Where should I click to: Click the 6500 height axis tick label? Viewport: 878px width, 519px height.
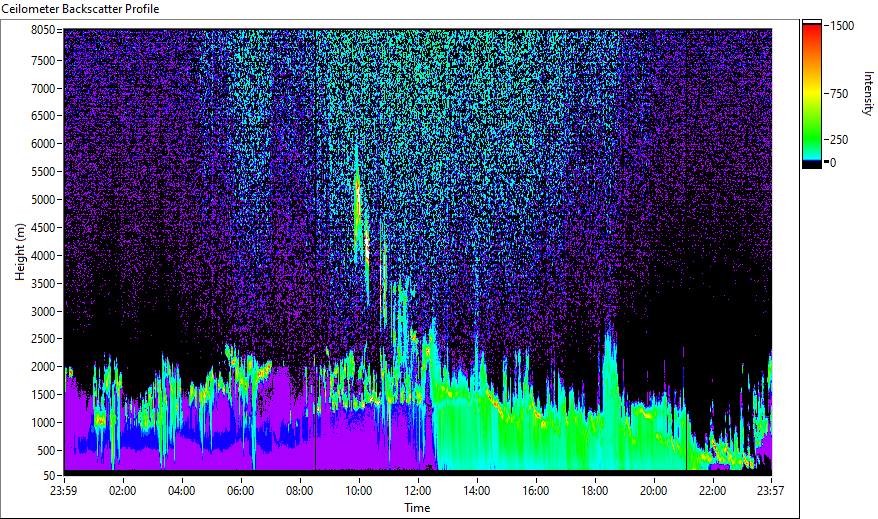click(x=43, y=116)
